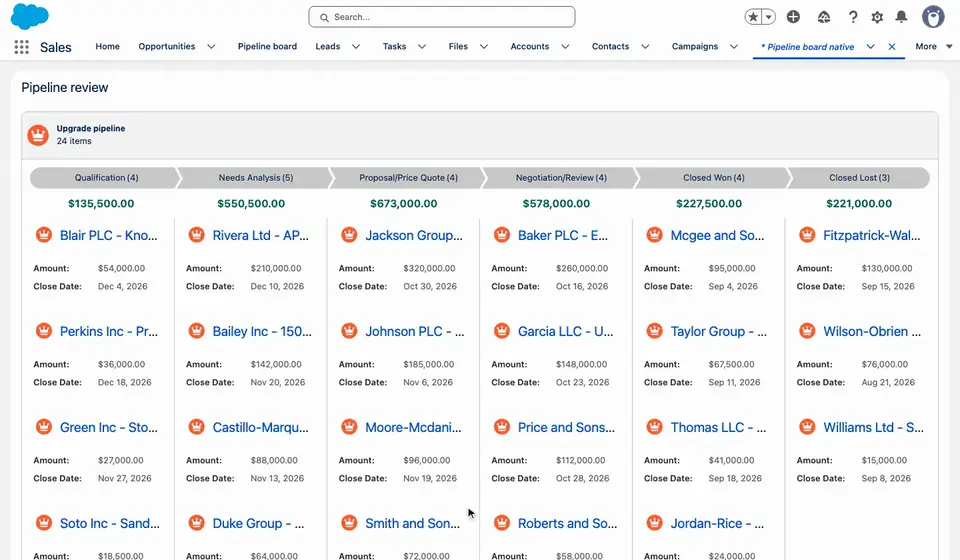The image size is (960, 560).
Task: Click the Upgrade pipeline crown icon
Action: pyautogui.click(x=38, y=135)
